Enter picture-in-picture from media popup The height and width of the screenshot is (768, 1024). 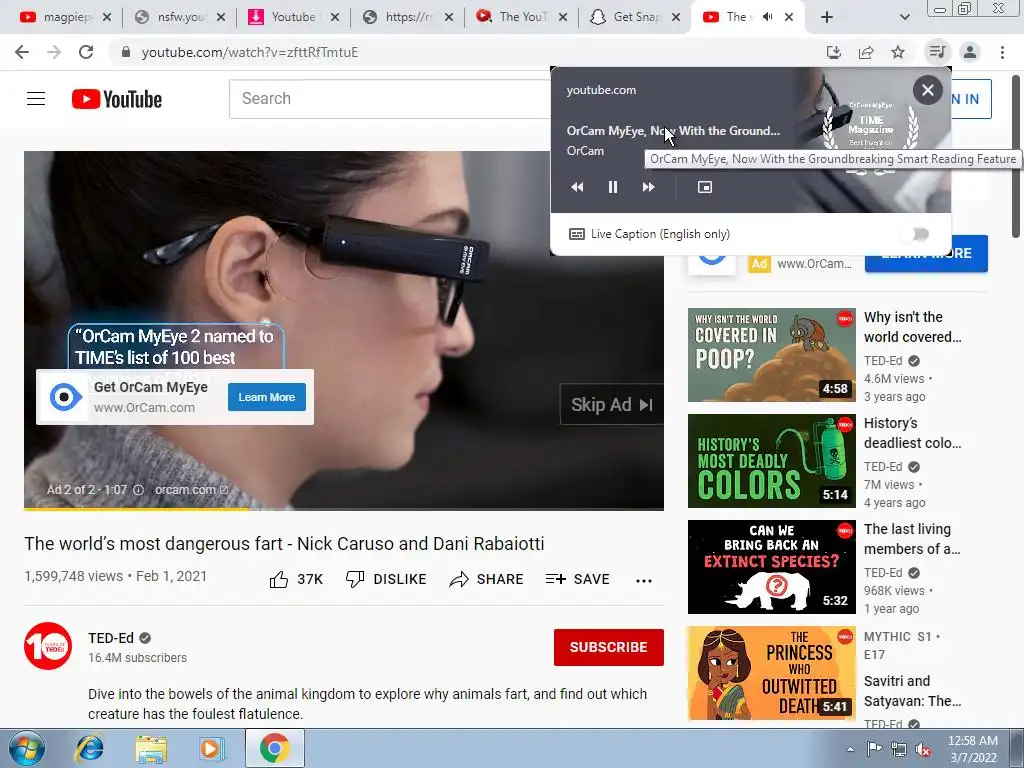(x=705, y=187)
